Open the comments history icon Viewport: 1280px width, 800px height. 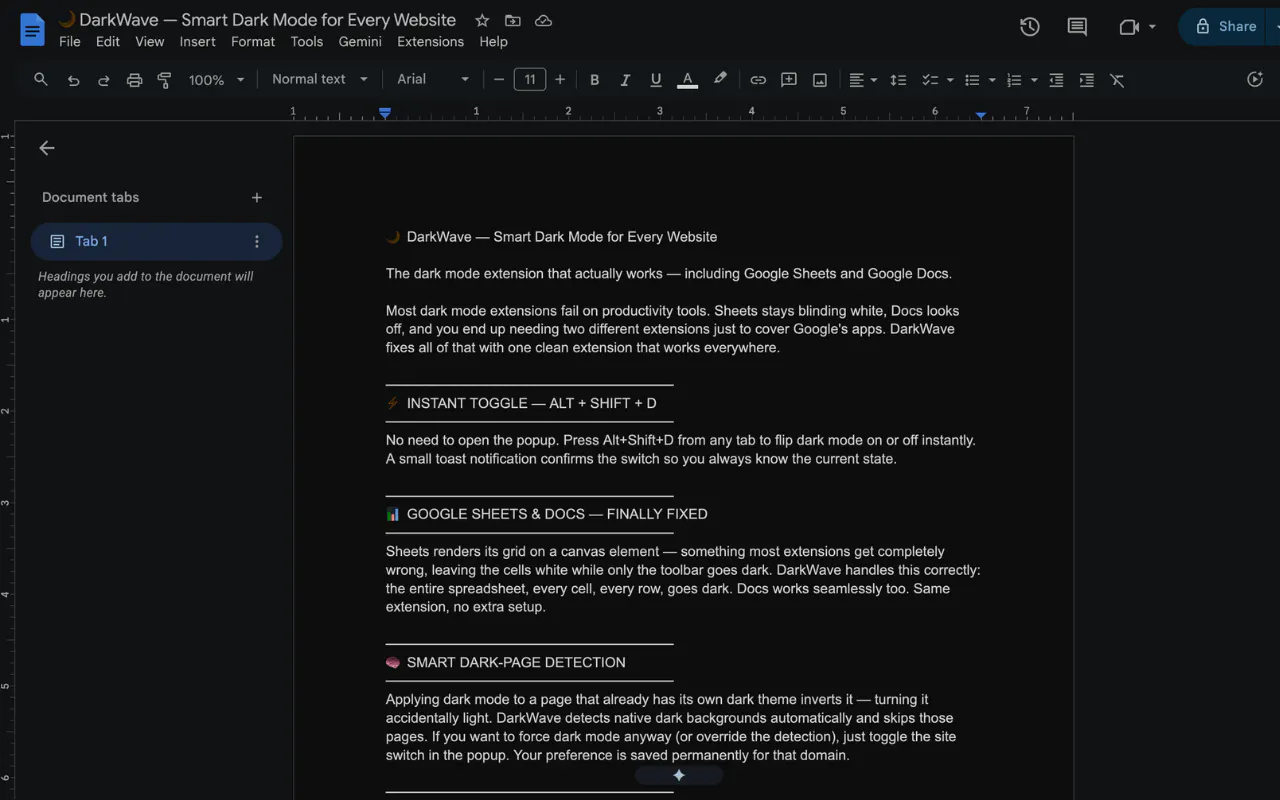tap(1077, 27)
